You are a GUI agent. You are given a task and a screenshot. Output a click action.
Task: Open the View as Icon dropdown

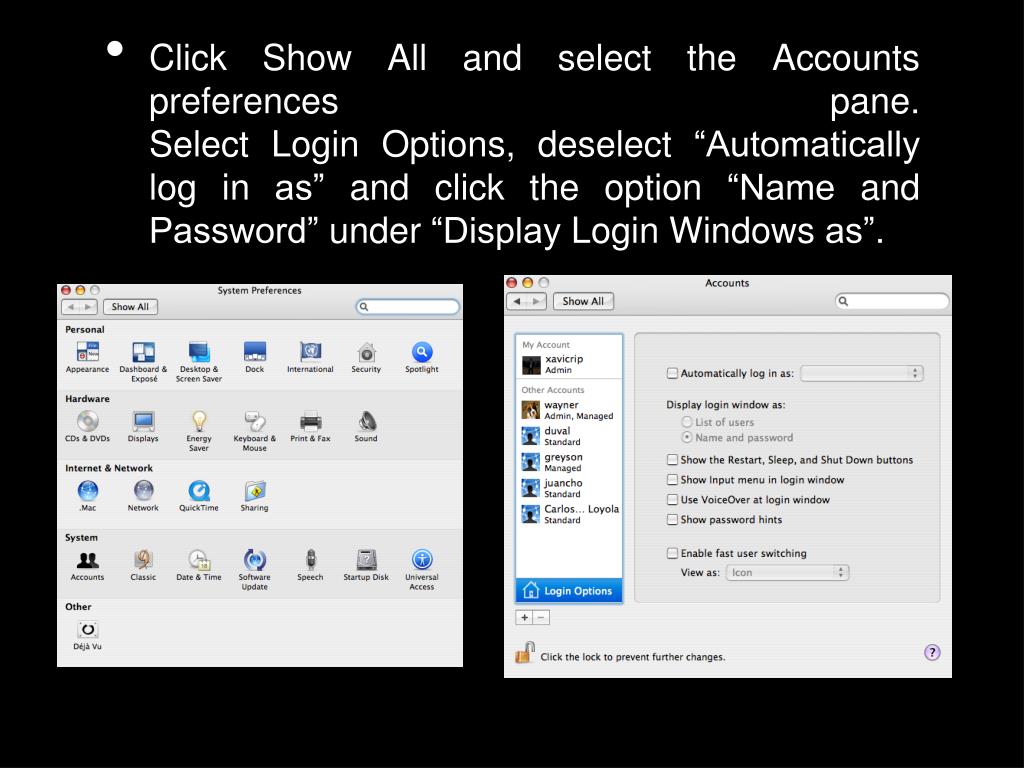click(787, 573)
